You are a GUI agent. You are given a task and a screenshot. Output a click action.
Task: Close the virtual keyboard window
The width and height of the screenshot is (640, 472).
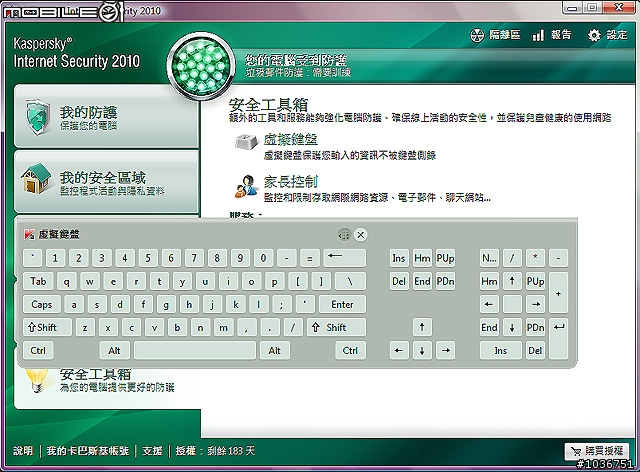[360, 235]
